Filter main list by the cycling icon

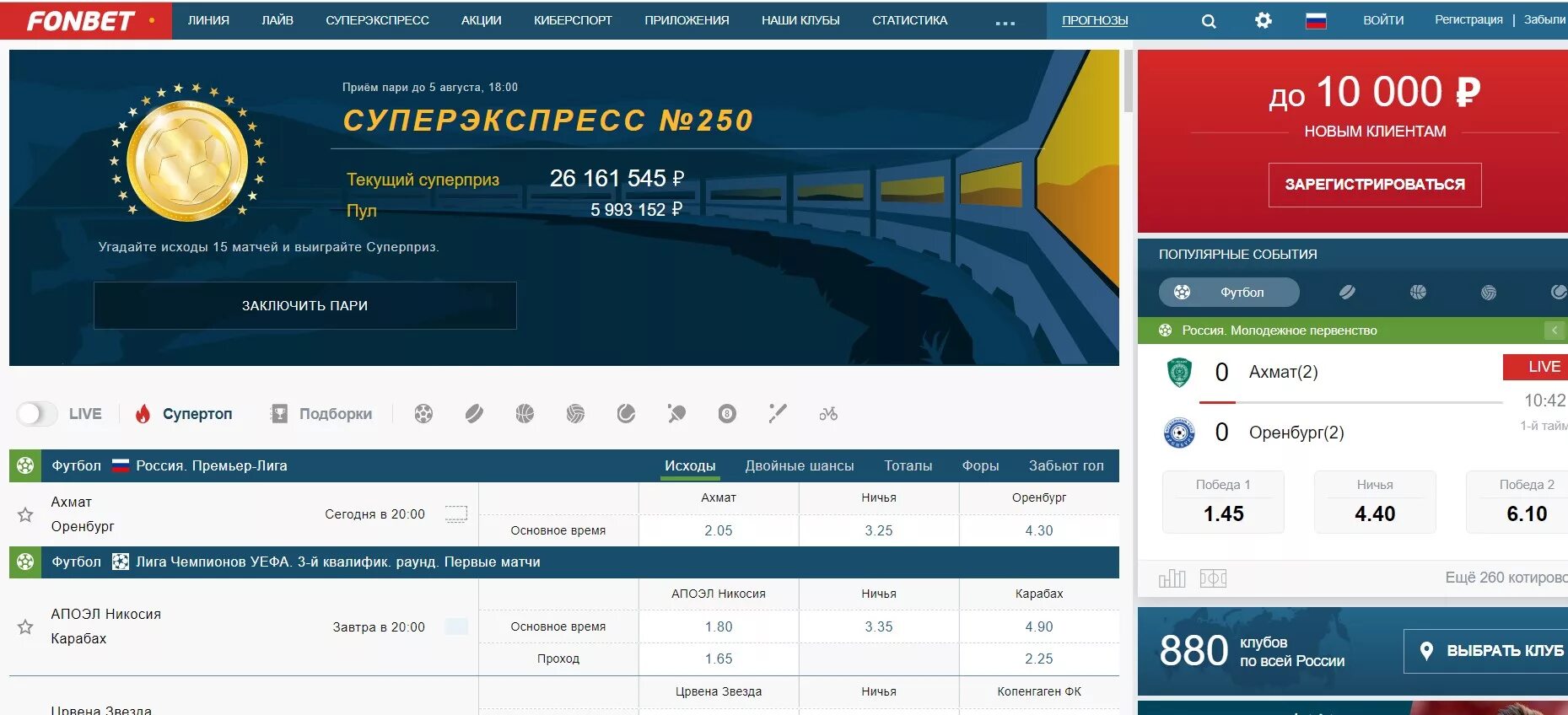[x=828, y=414]
